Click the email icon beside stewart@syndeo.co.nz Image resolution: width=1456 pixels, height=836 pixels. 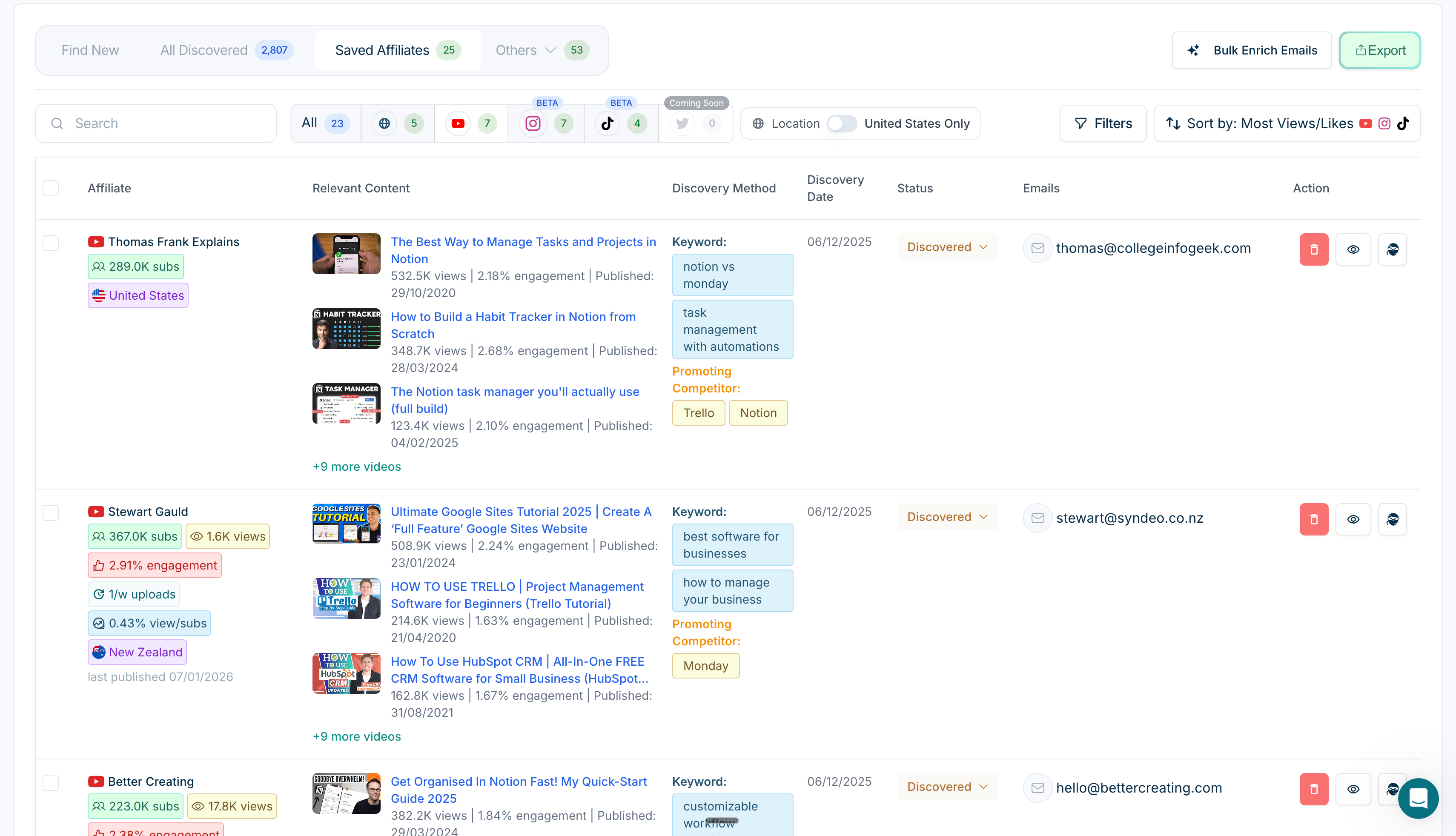click(x=1038, y=517)
